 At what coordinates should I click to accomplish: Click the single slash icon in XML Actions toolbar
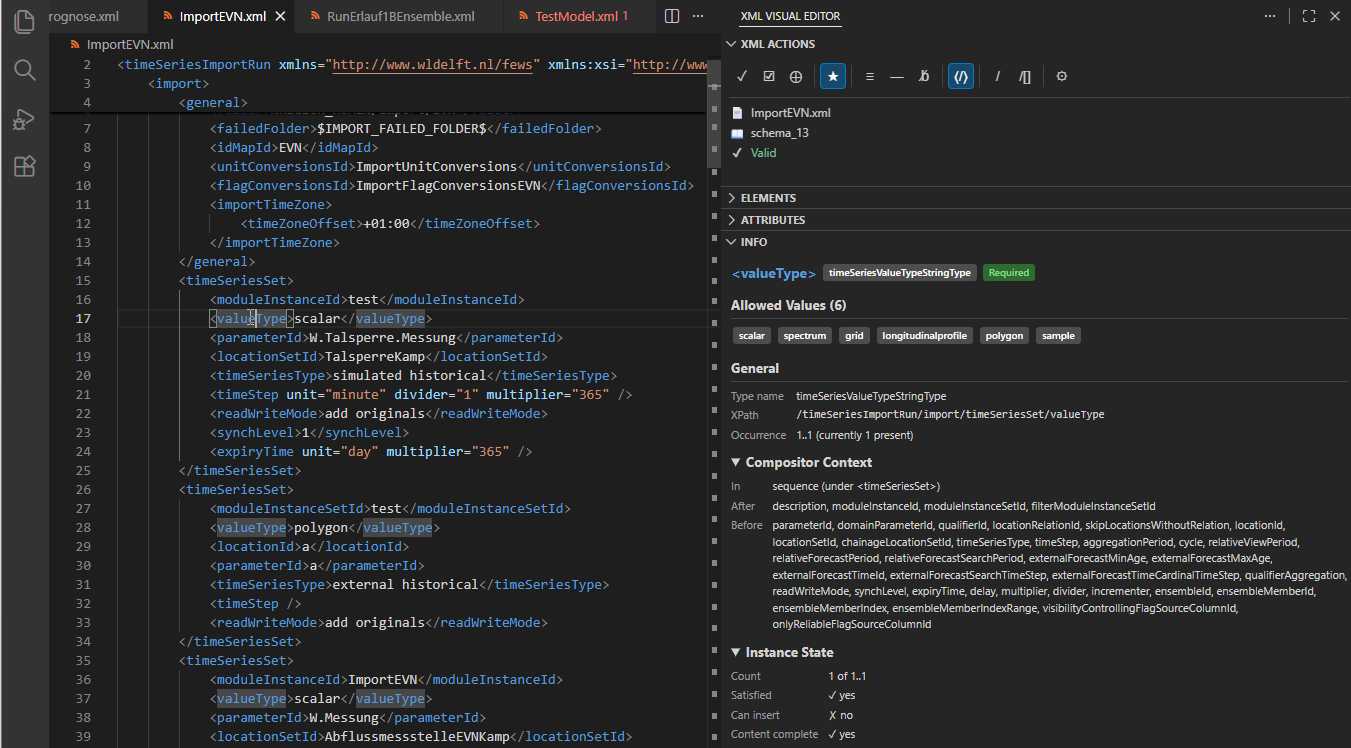998,76
